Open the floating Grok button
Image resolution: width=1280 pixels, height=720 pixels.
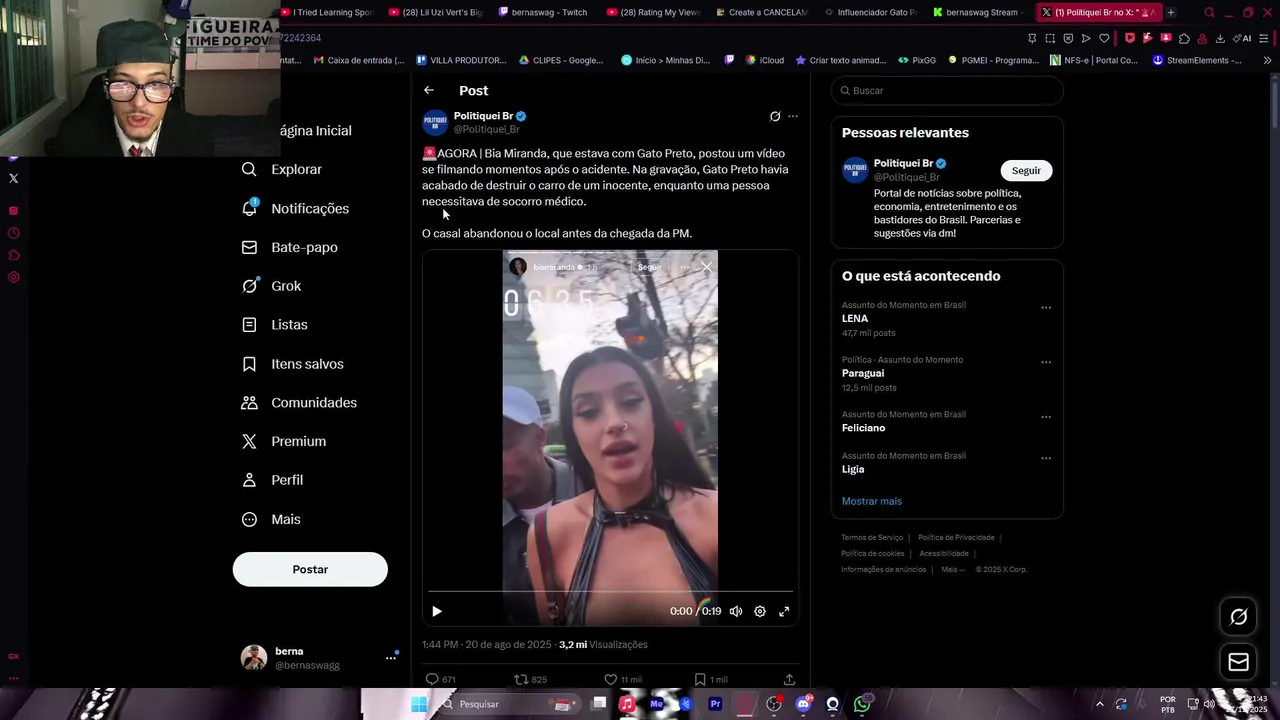point(1238,617)
